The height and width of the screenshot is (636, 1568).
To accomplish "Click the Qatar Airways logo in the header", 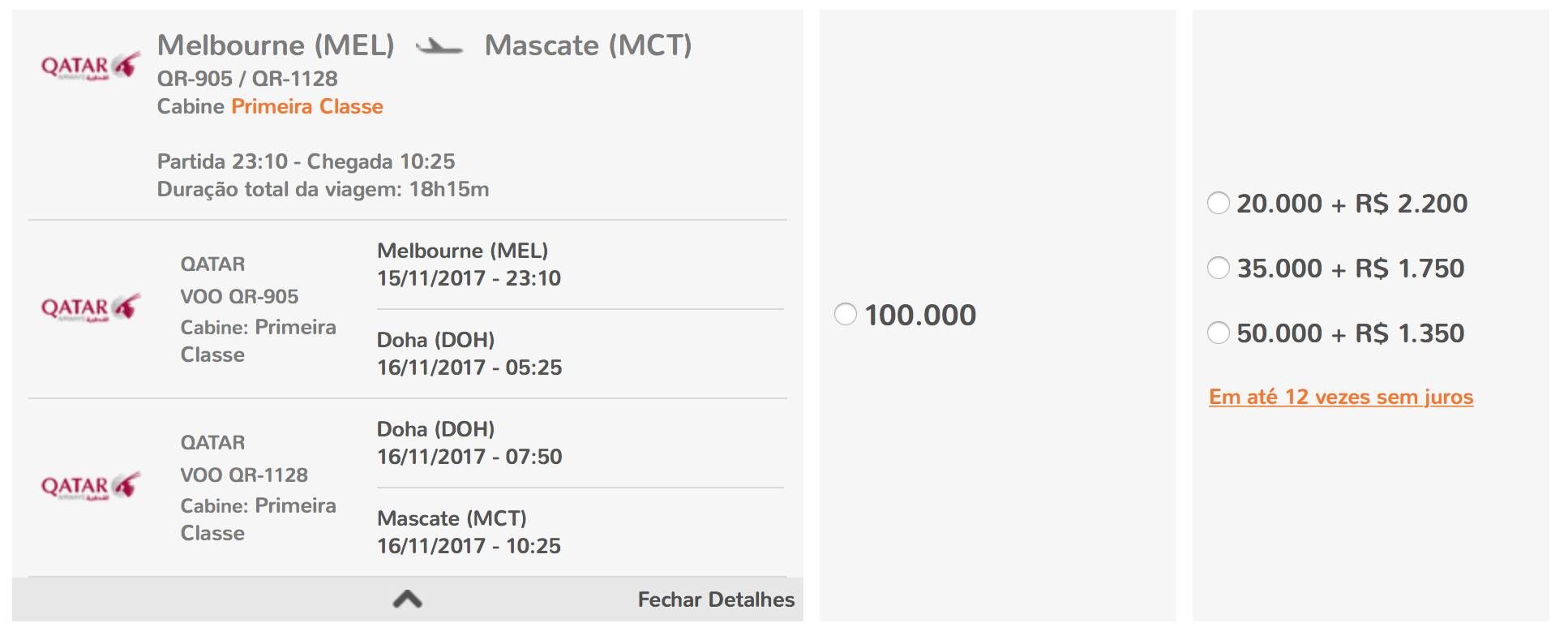I will (x=90, y=67).
